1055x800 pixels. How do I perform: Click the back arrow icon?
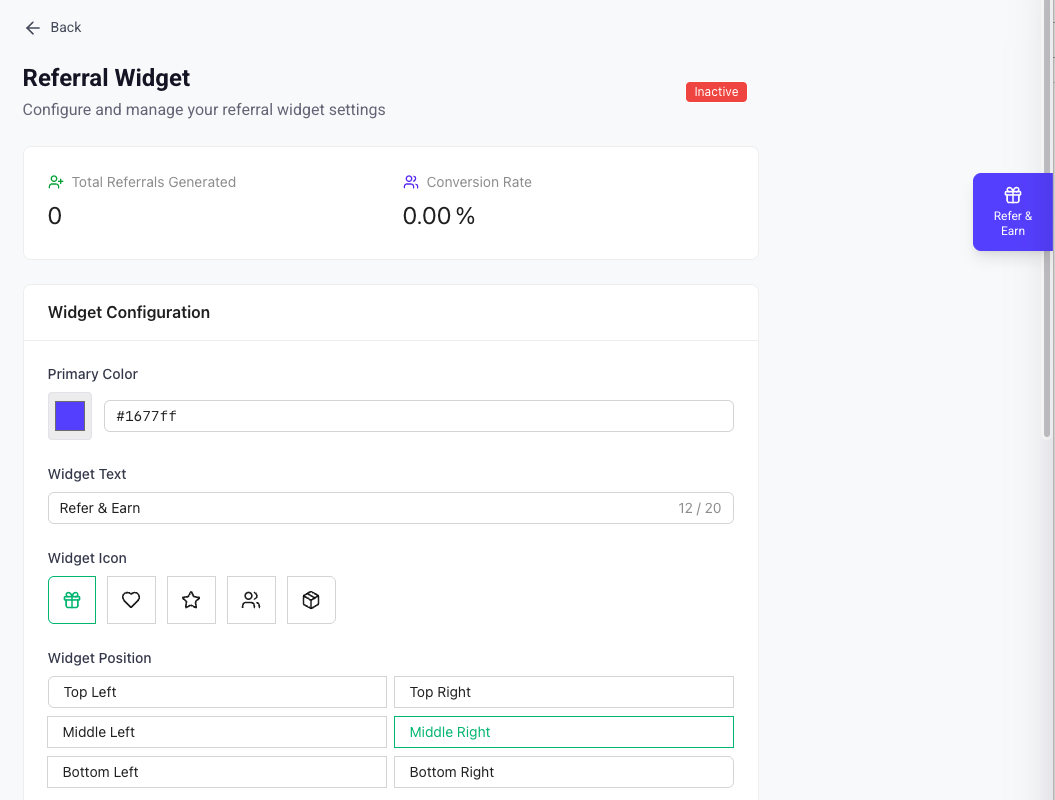(x=32, y=28)
